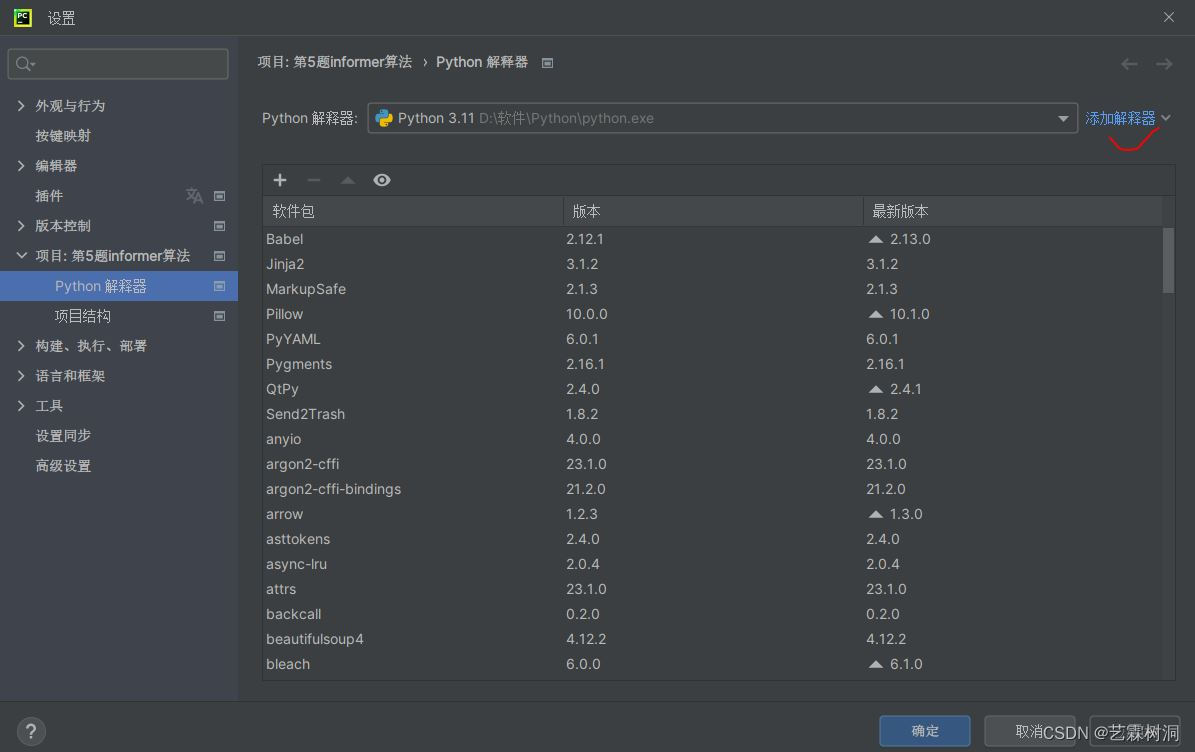Click the plus icon to install a package
The height and width of the screenshot is (752, 1195).
[x=280, y=180]
